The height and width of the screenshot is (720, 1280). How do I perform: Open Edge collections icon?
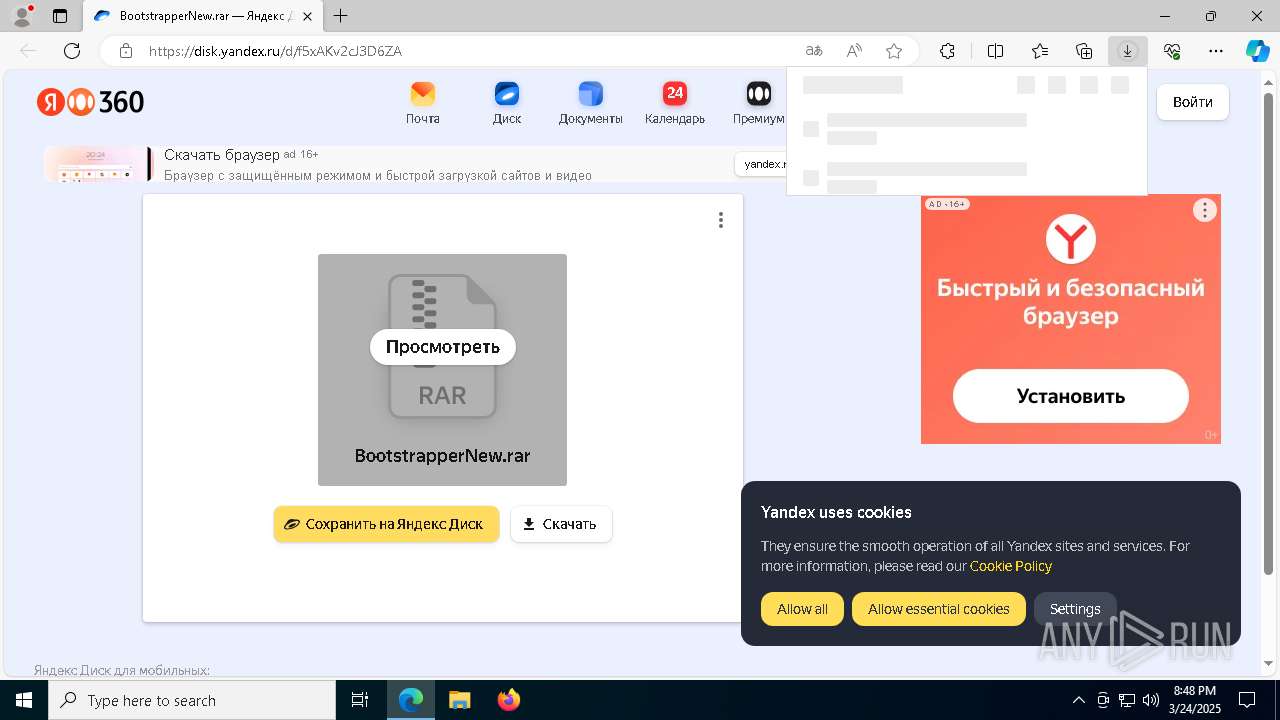coord(1084,51)
